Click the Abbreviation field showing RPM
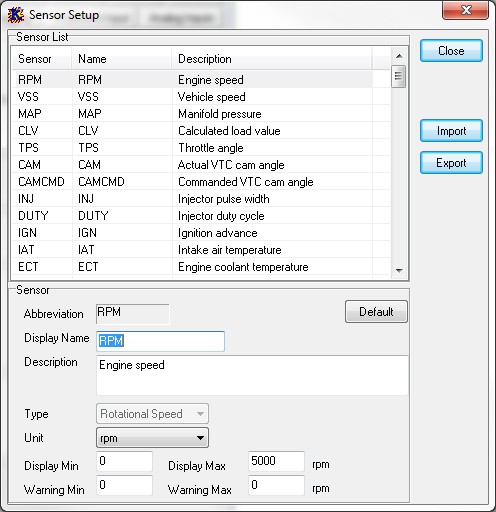This screenshot has width=496, height=512. tap(133, 314)
